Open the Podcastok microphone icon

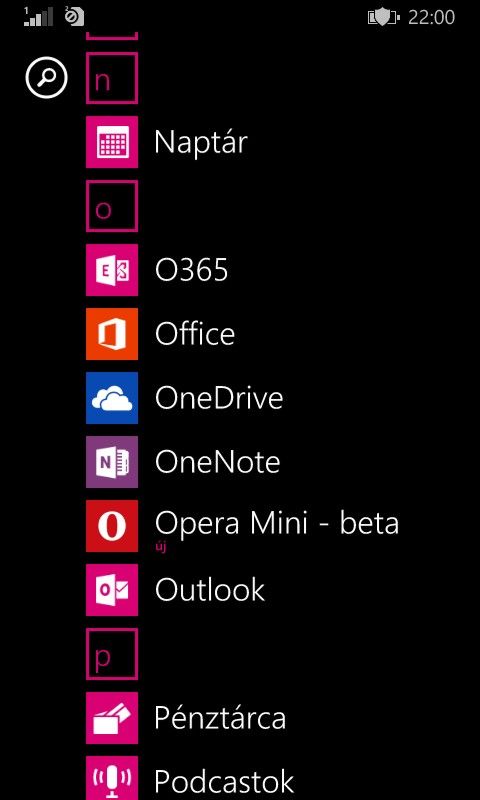112,778
